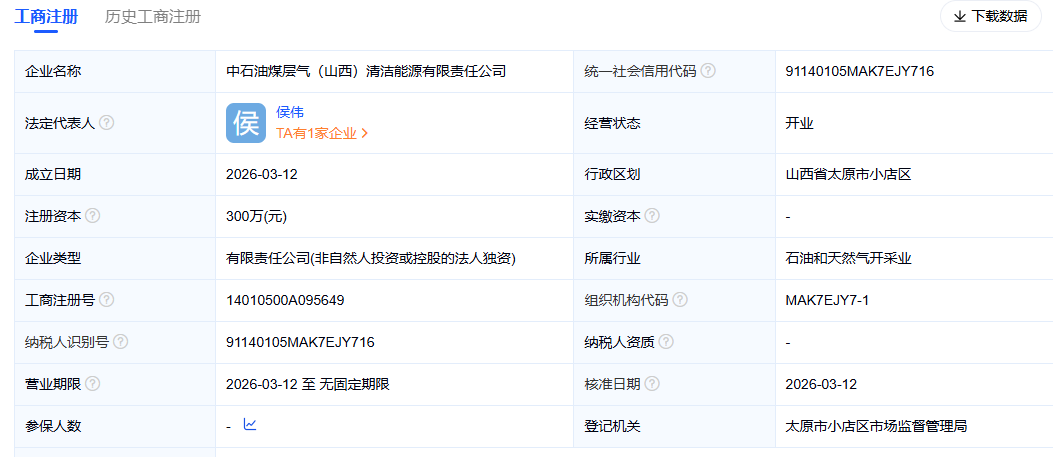
Task: Select the registration number 14010500A095649
Action: click(x=285, y=301)
